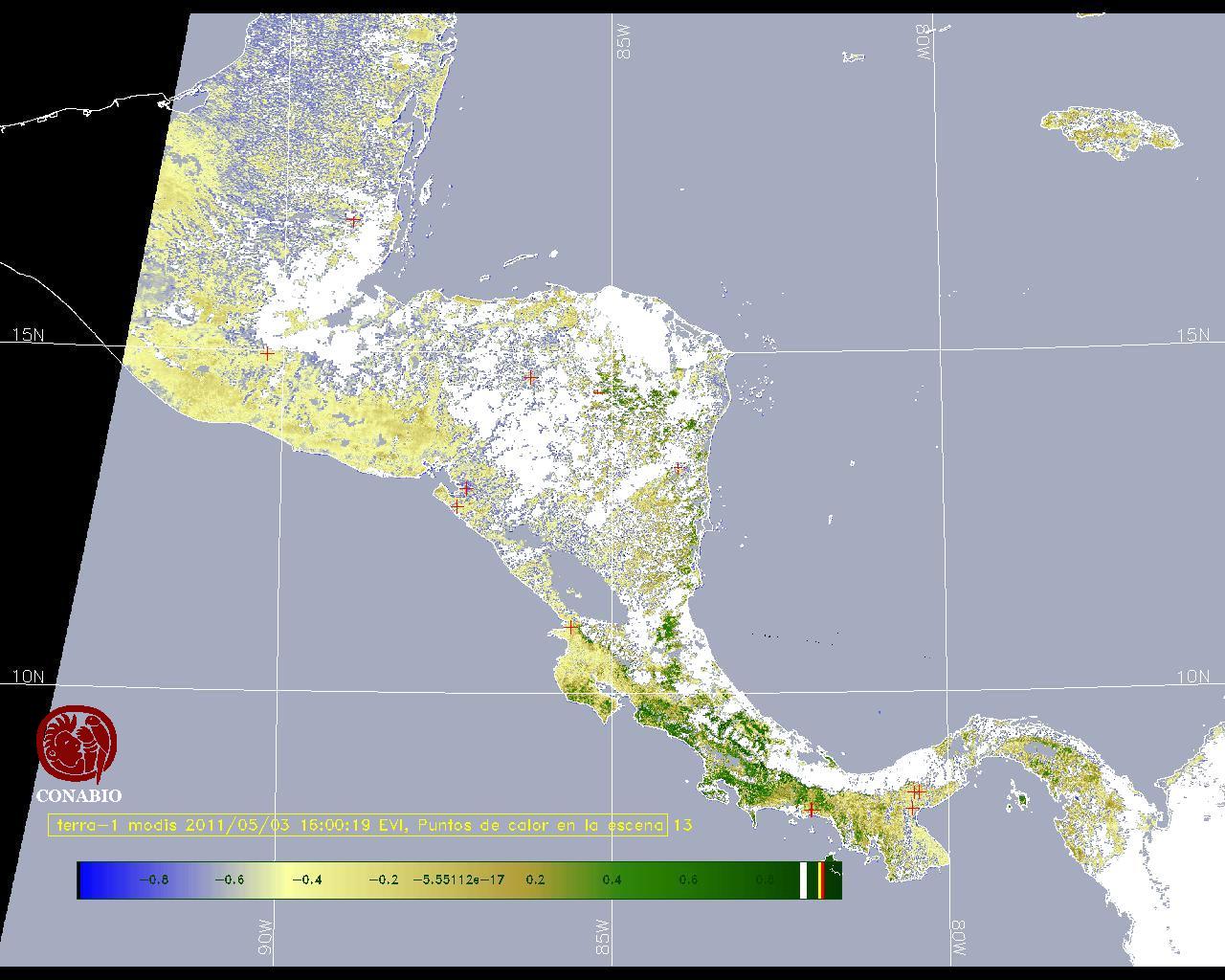Viewport: 1225px width, 980px height.
Task: Click the hotspot cross in Yucatan Peninsula
Action: point(353,219)
